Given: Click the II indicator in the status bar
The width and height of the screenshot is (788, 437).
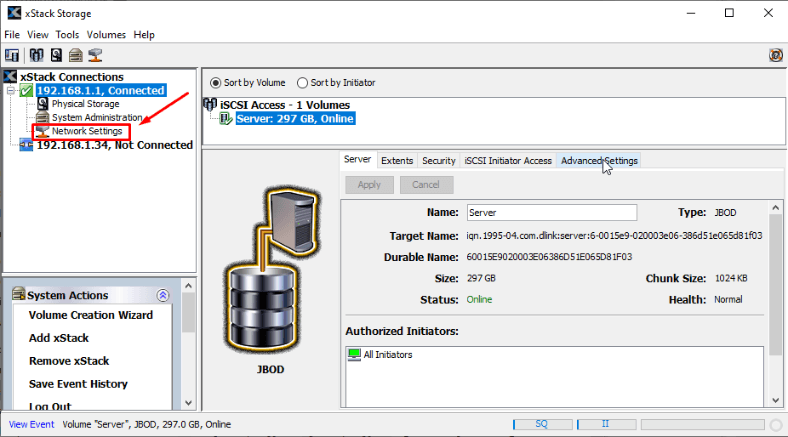Looking at the screenshot, I should tap(605, 424).
